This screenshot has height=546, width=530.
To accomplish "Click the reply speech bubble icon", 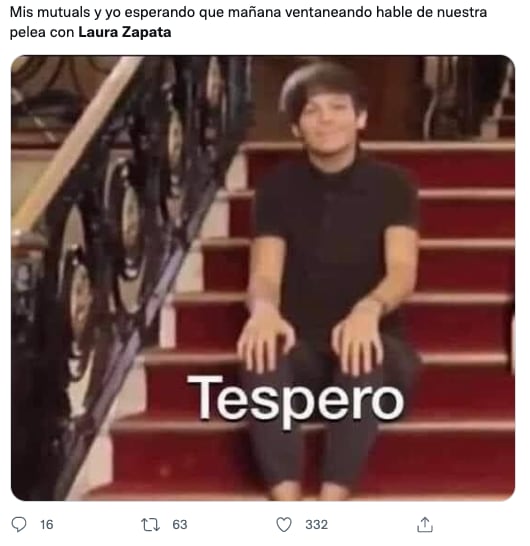I will click(19, 524).
